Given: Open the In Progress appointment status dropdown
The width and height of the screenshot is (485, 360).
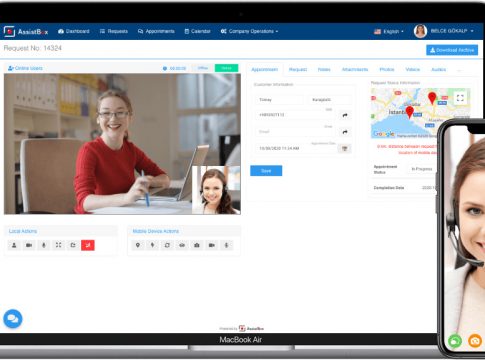Looking at the screenshot, I should pyautogui.click(x=422, y=169).
